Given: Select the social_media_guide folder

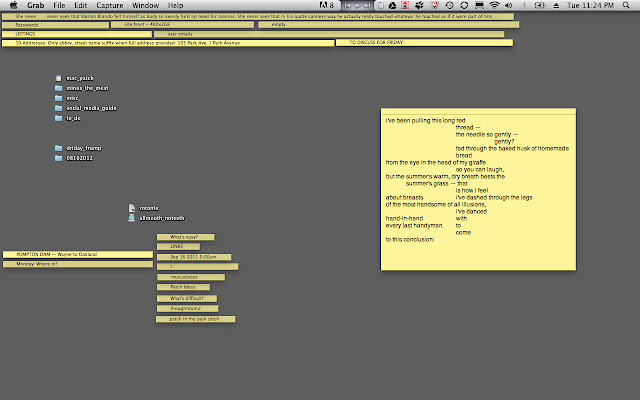Looking at the screenshot, I should tap(58, 108).
